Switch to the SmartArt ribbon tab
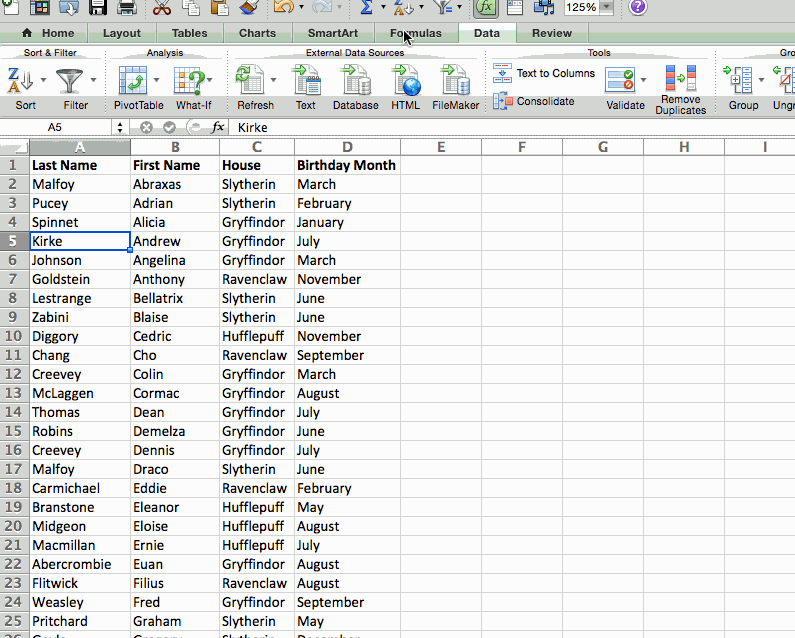 pos(333,33)
